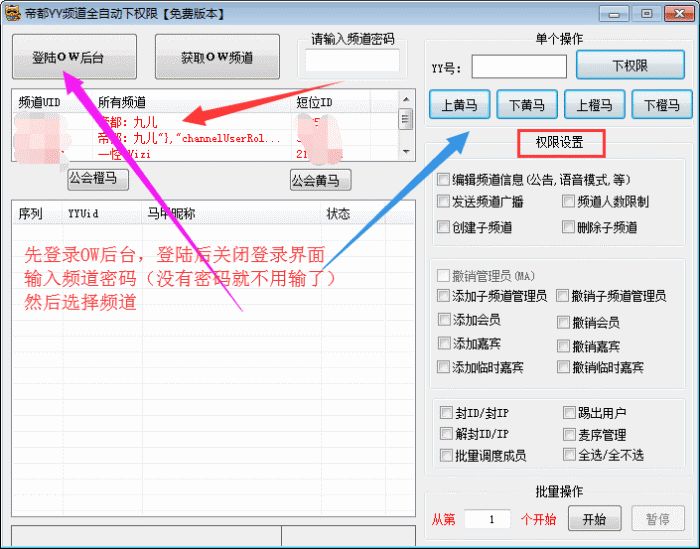This screenshot has height=549, width=700.
Task: Select the channelUserRol channel row
Action: [205, 138]
